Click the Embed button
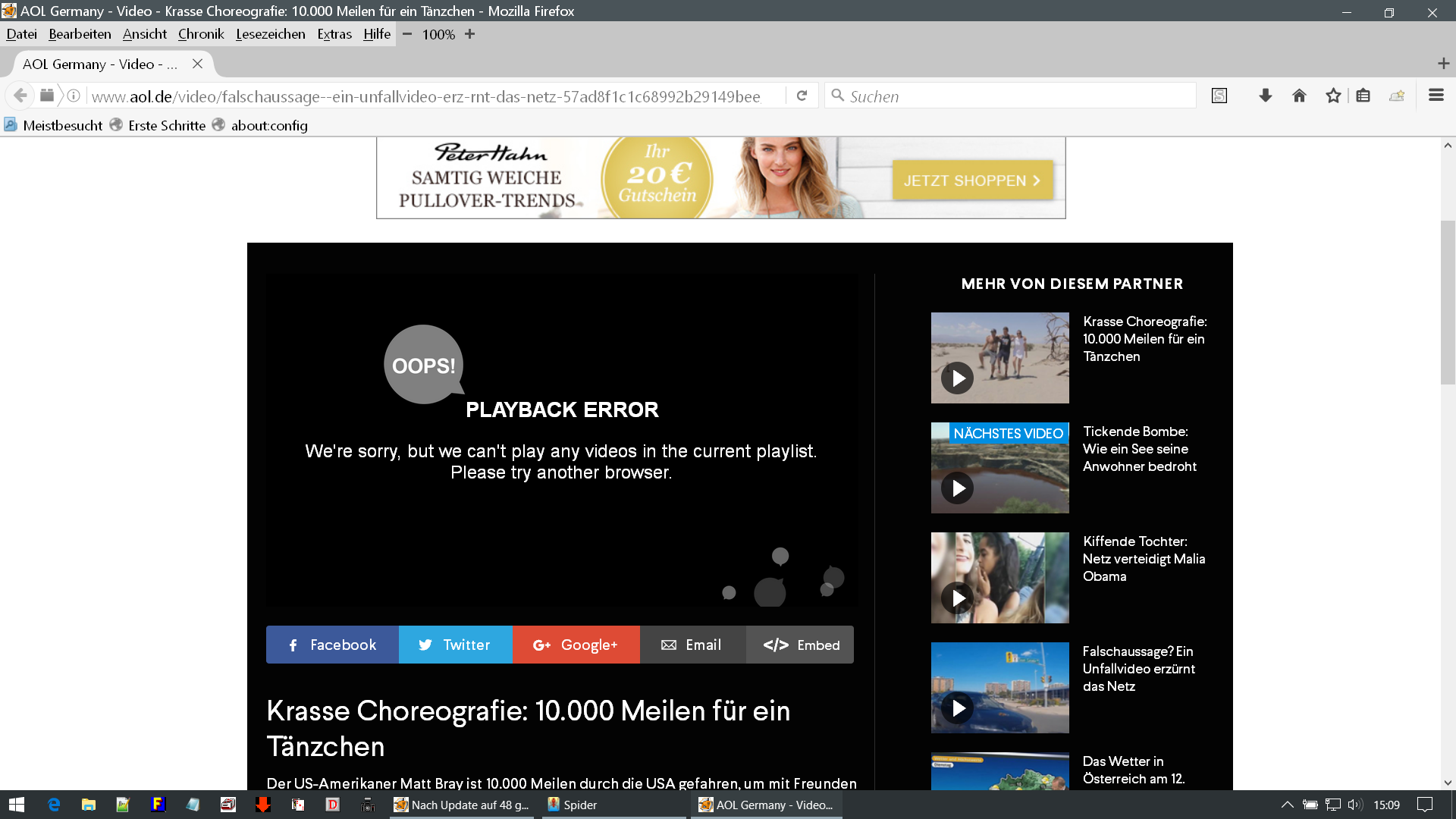Image resolution: width=1456 pixels, height=819 pixels. pyautogui.click(x=801, y=645)
